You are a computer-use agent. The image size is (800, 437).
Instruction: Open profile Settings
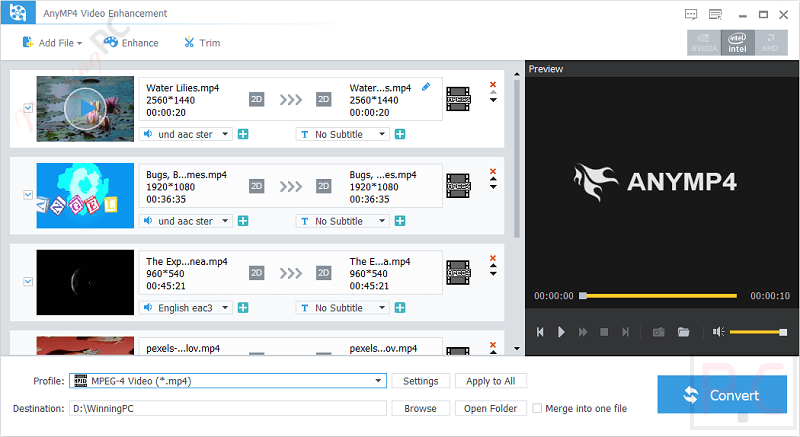click(x=420, y=381)
